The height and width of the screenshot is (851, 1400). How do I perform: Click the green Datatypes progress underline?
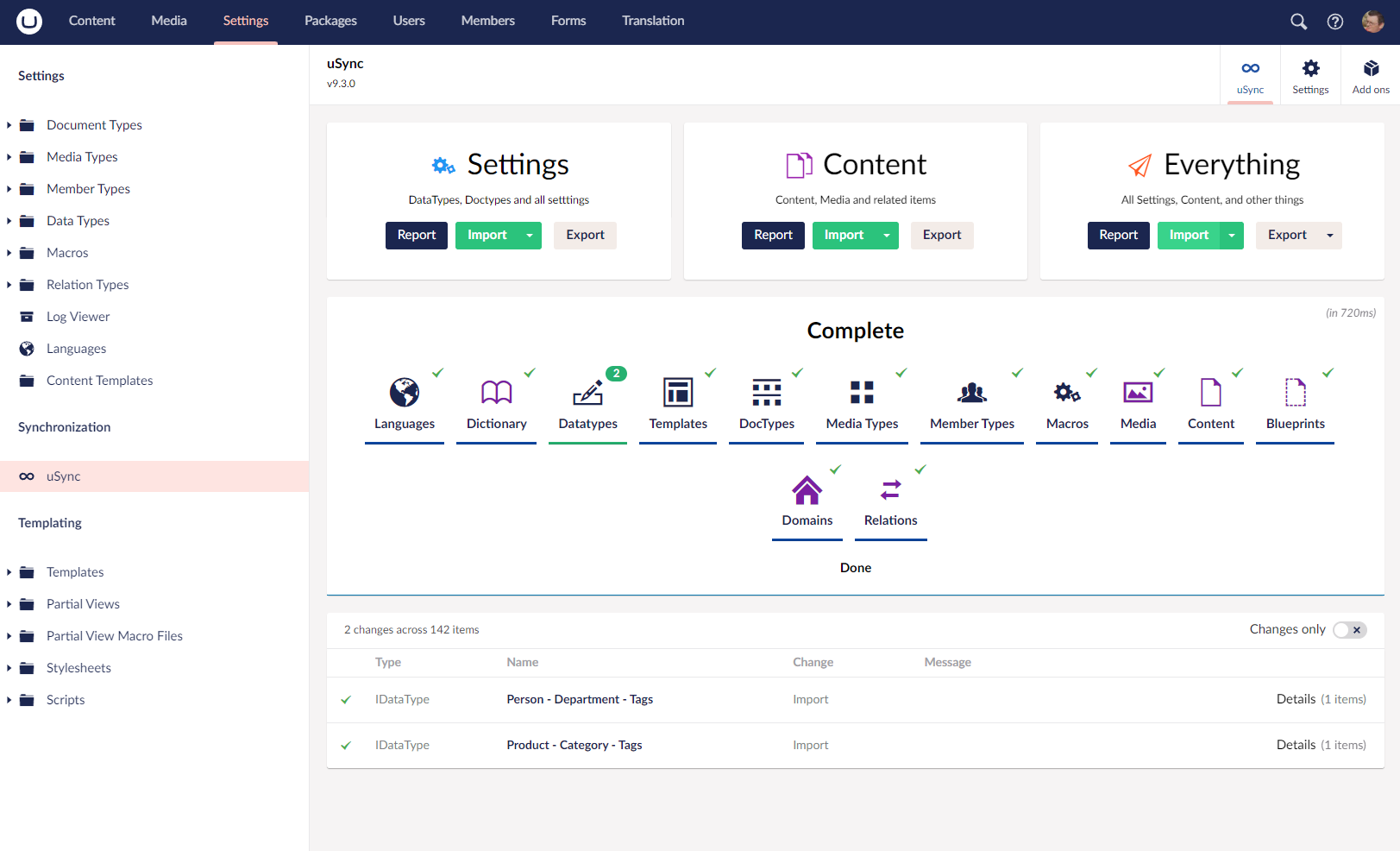[x=587, y=443]
